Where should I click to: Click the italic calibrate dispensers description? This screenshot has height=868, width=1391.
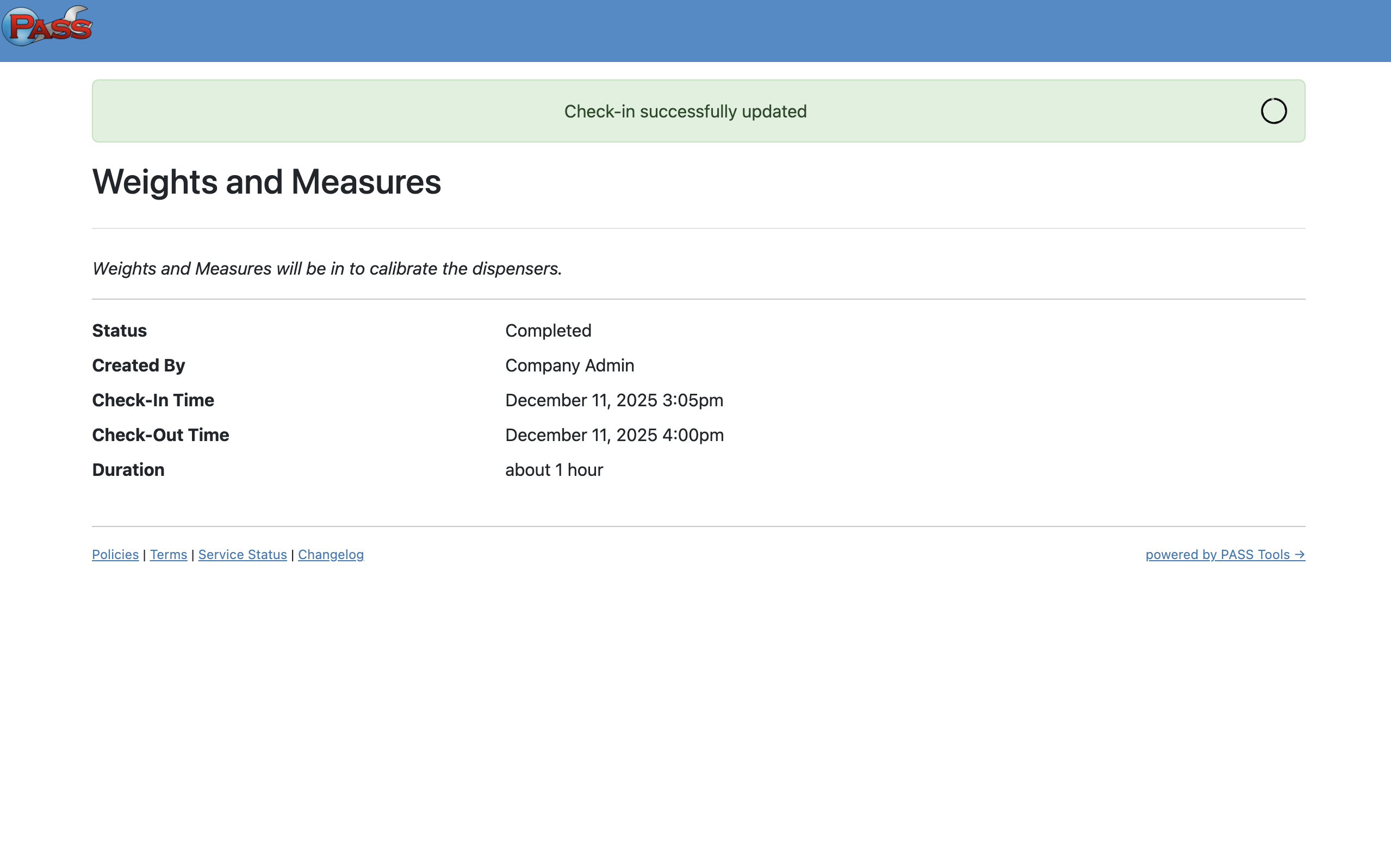click(x=326, y=269)
